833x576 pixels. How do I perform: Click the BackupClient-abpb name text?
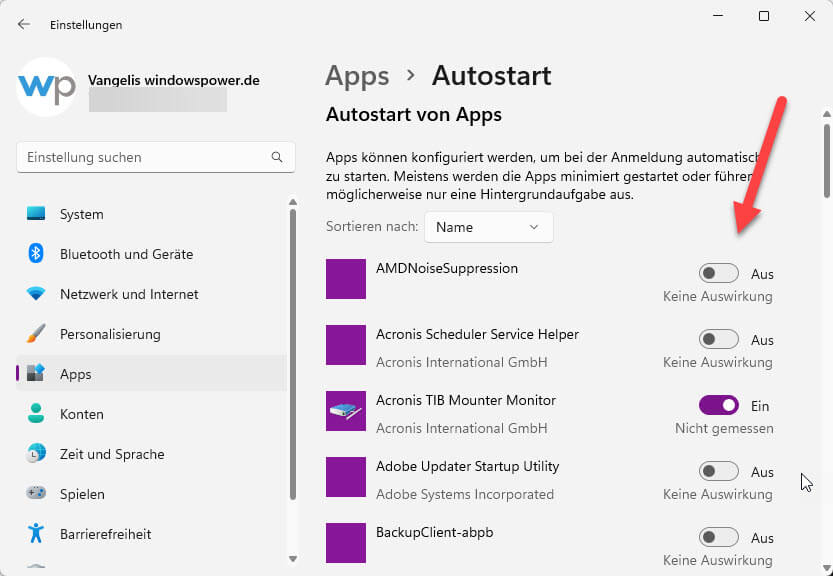(435, 532)
